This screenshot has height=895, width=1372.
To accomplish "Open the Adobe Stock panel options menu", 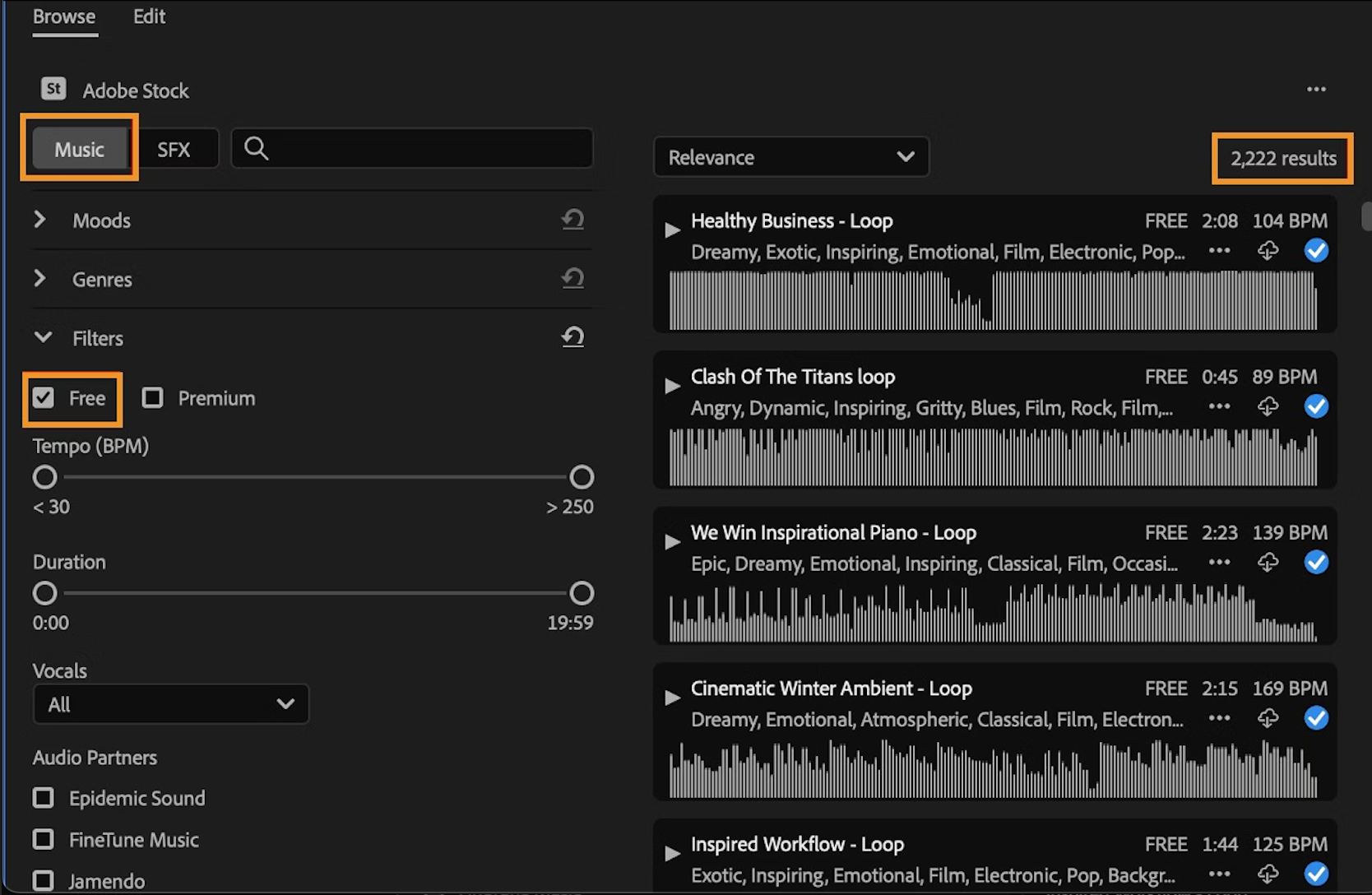I will coord(1316,90).
